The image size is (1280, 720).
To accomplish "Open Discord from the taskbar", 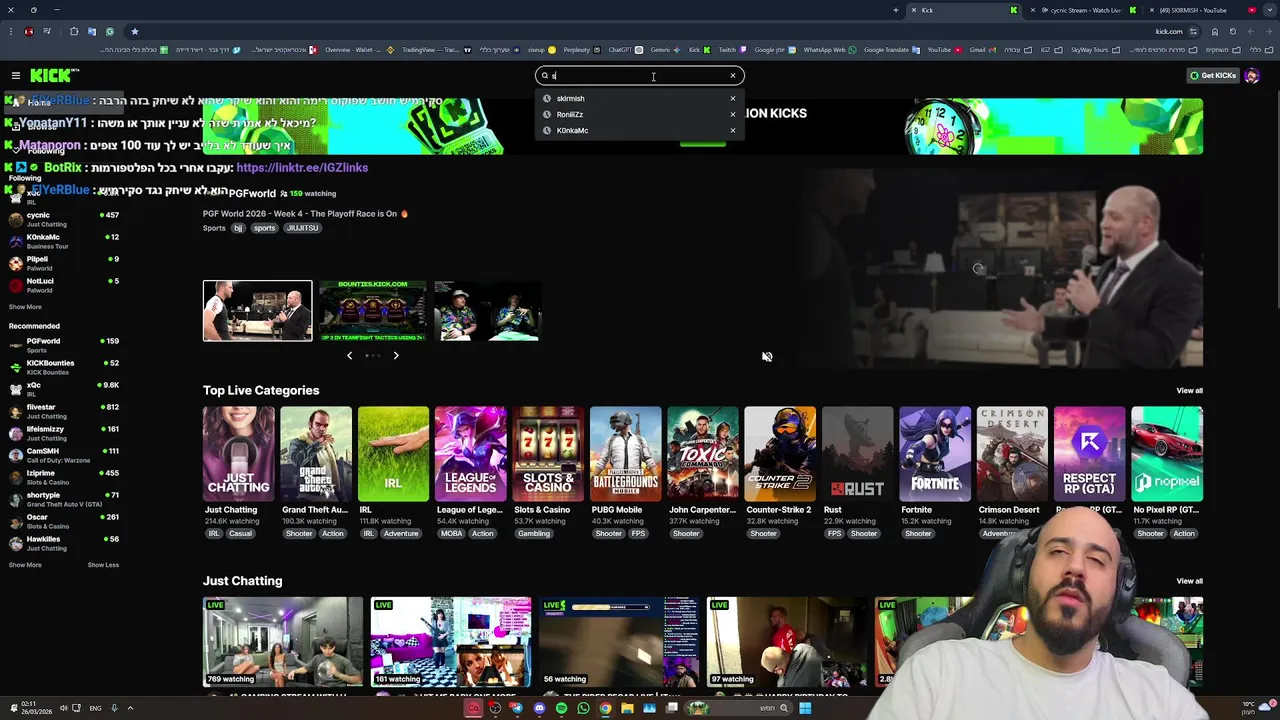I will point(539,708).
